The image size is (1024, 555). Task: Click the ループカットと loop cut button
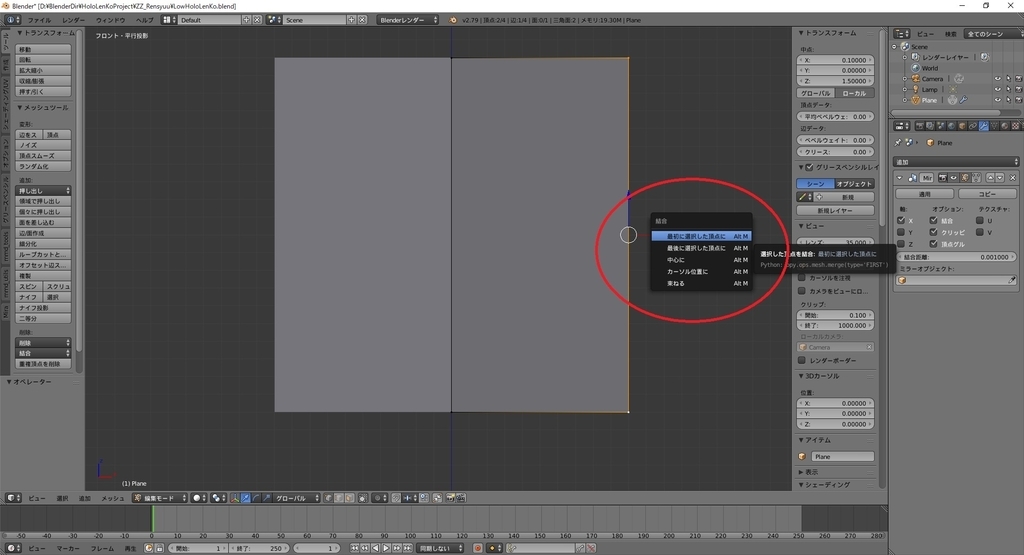43,255
